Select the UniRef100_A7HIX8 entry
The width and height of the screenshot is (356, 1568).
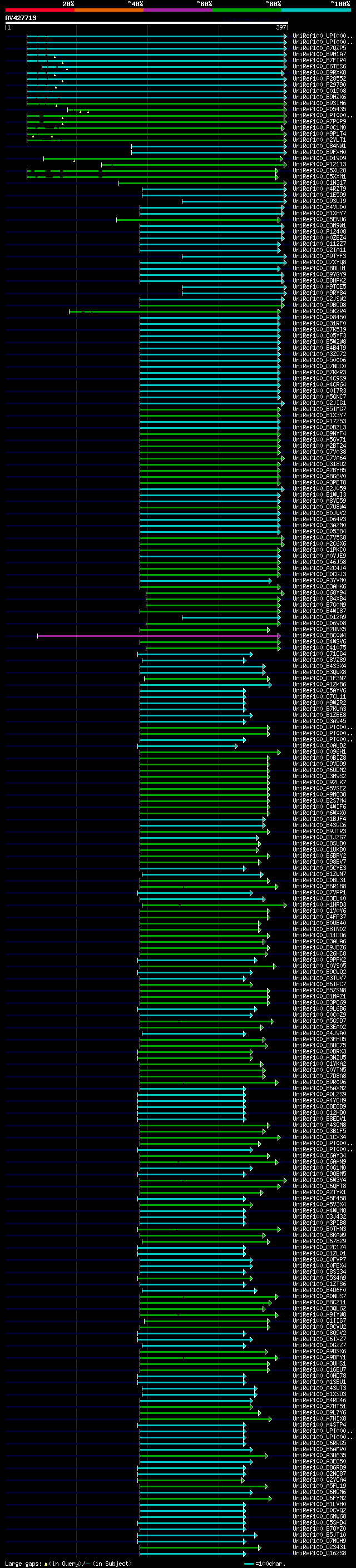[x=319, y=1418]
